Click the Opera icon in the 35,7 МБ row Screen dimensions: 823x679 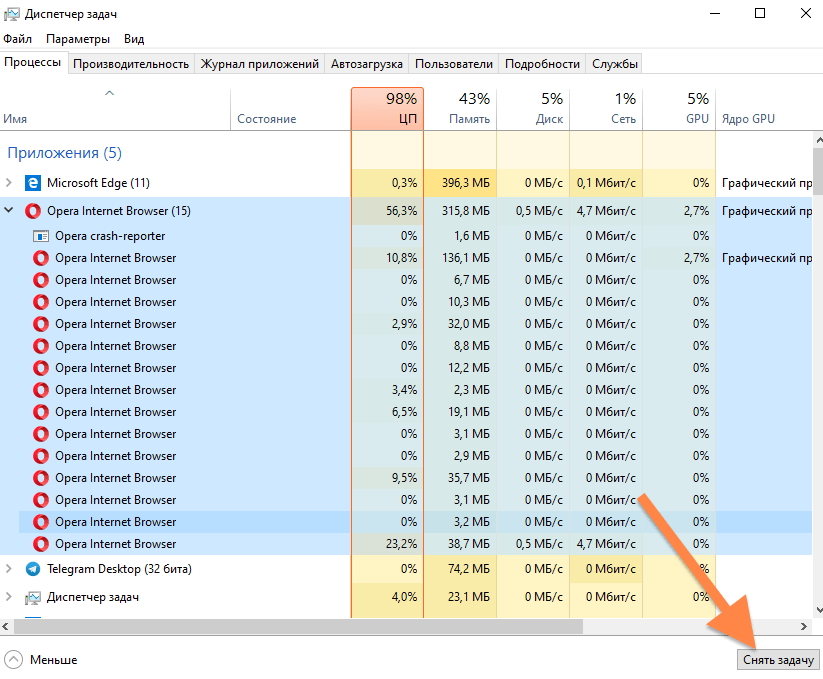pyautogui.click(x=41, y=478)
